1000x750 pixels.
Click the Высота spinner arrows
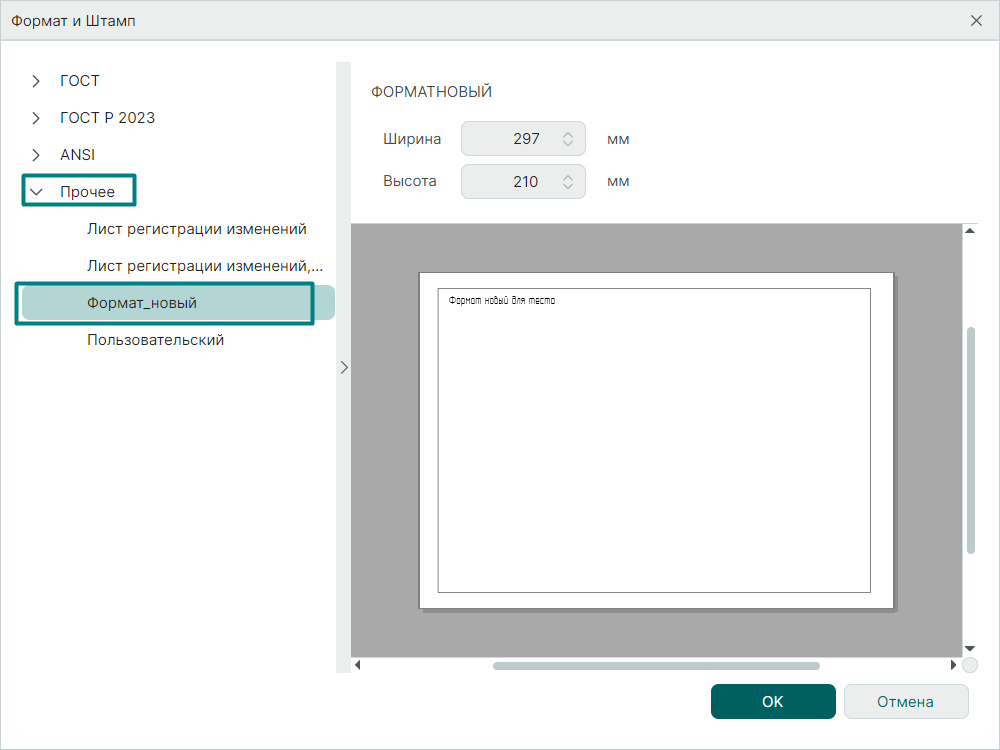coord(568,182)
